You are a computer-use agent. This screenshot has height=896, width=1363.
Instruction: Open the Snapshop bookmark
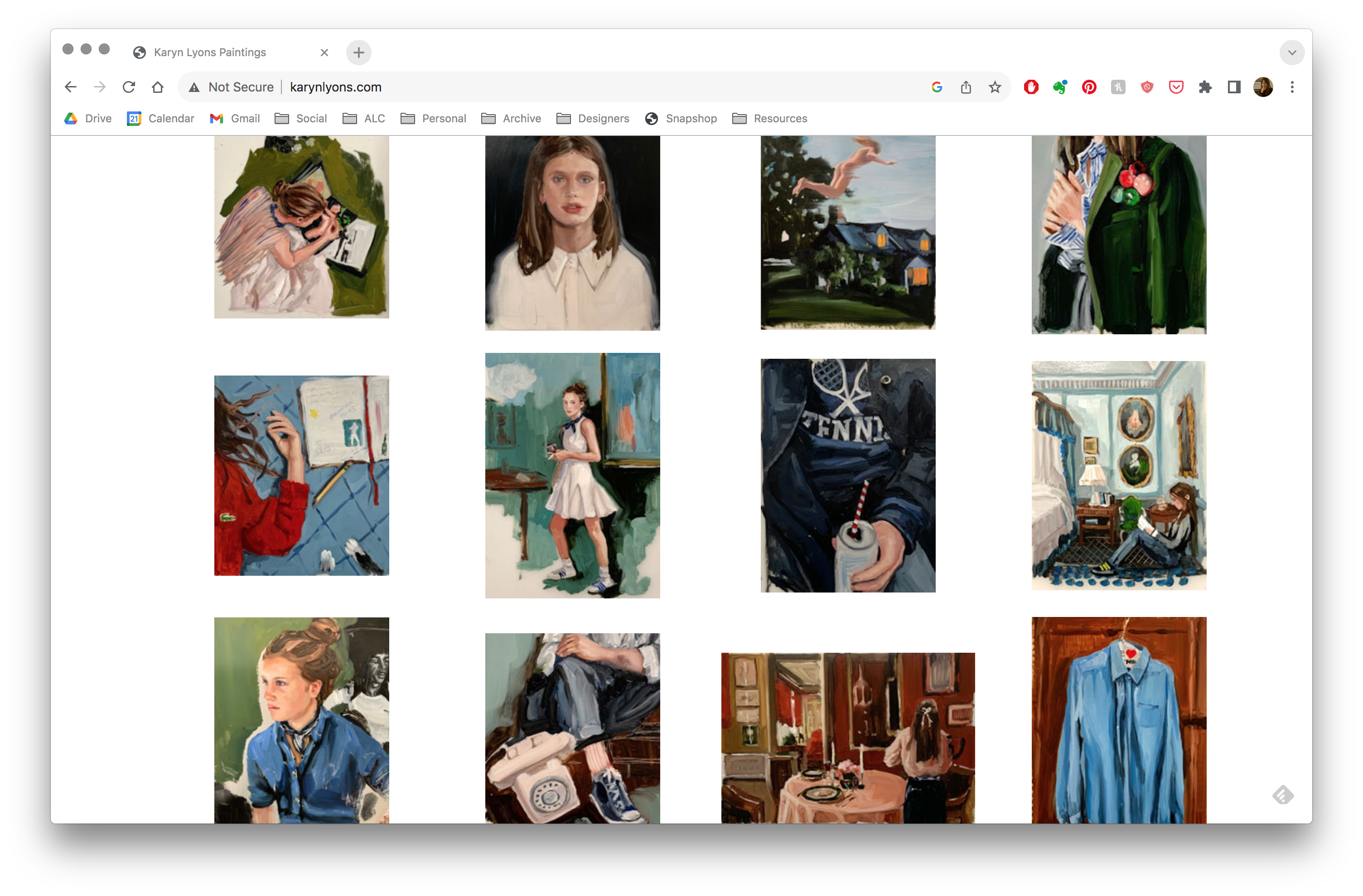[x=681, y=119]
